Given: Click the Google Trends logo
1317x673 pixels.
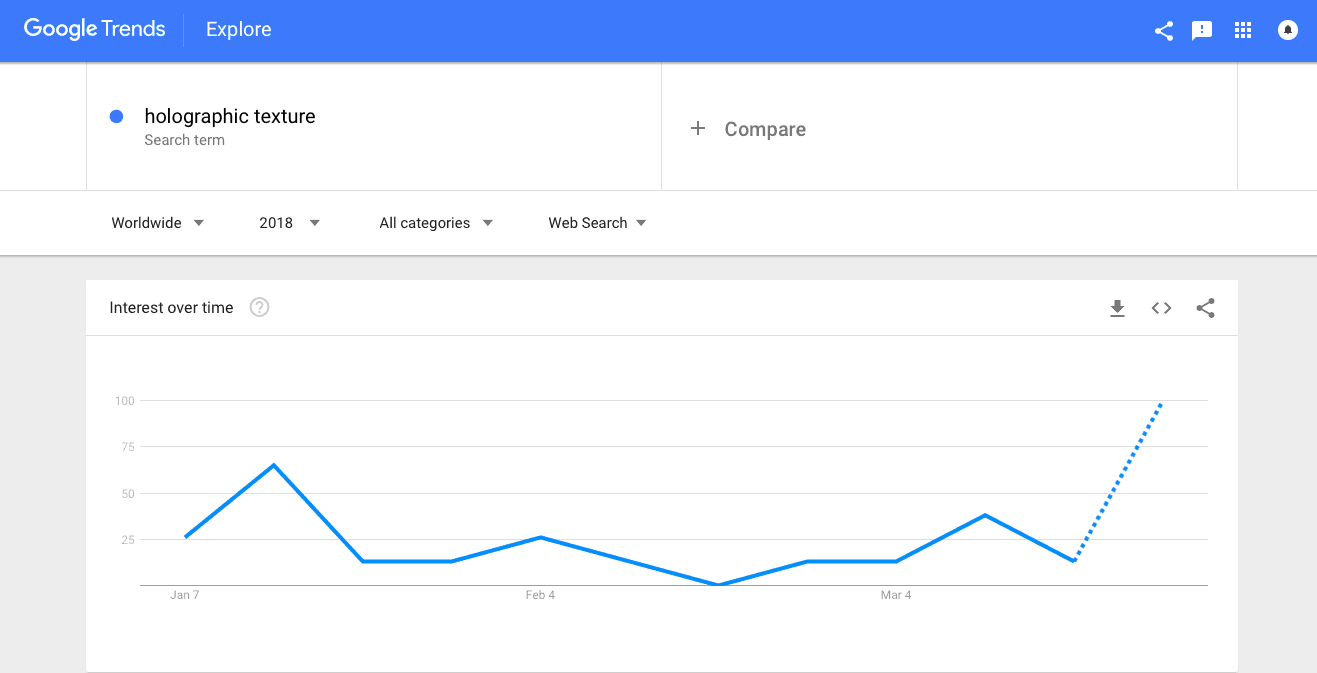Looking at the screenshot, I should pos(94,30).
